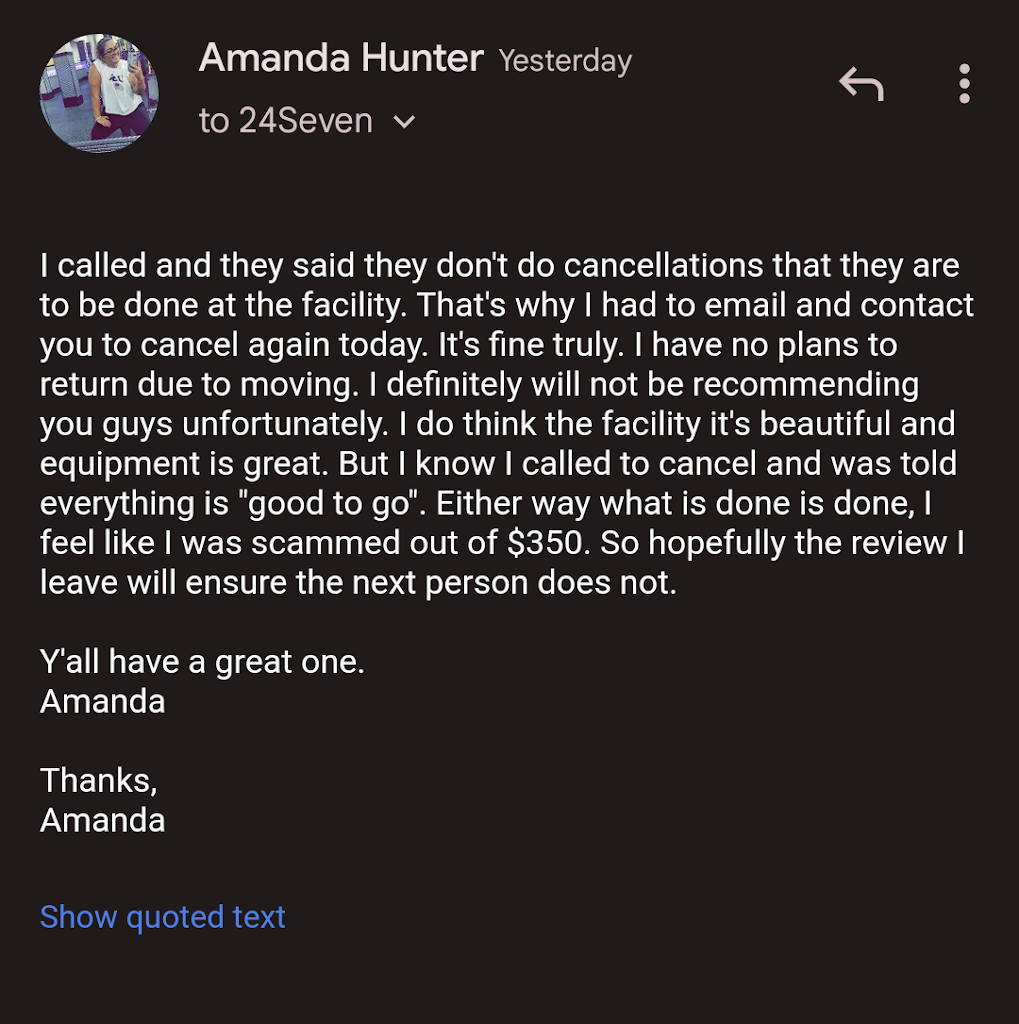Click 'you guys unfortunately' text in the body
1019x1024 pixels.
point(211,424)
